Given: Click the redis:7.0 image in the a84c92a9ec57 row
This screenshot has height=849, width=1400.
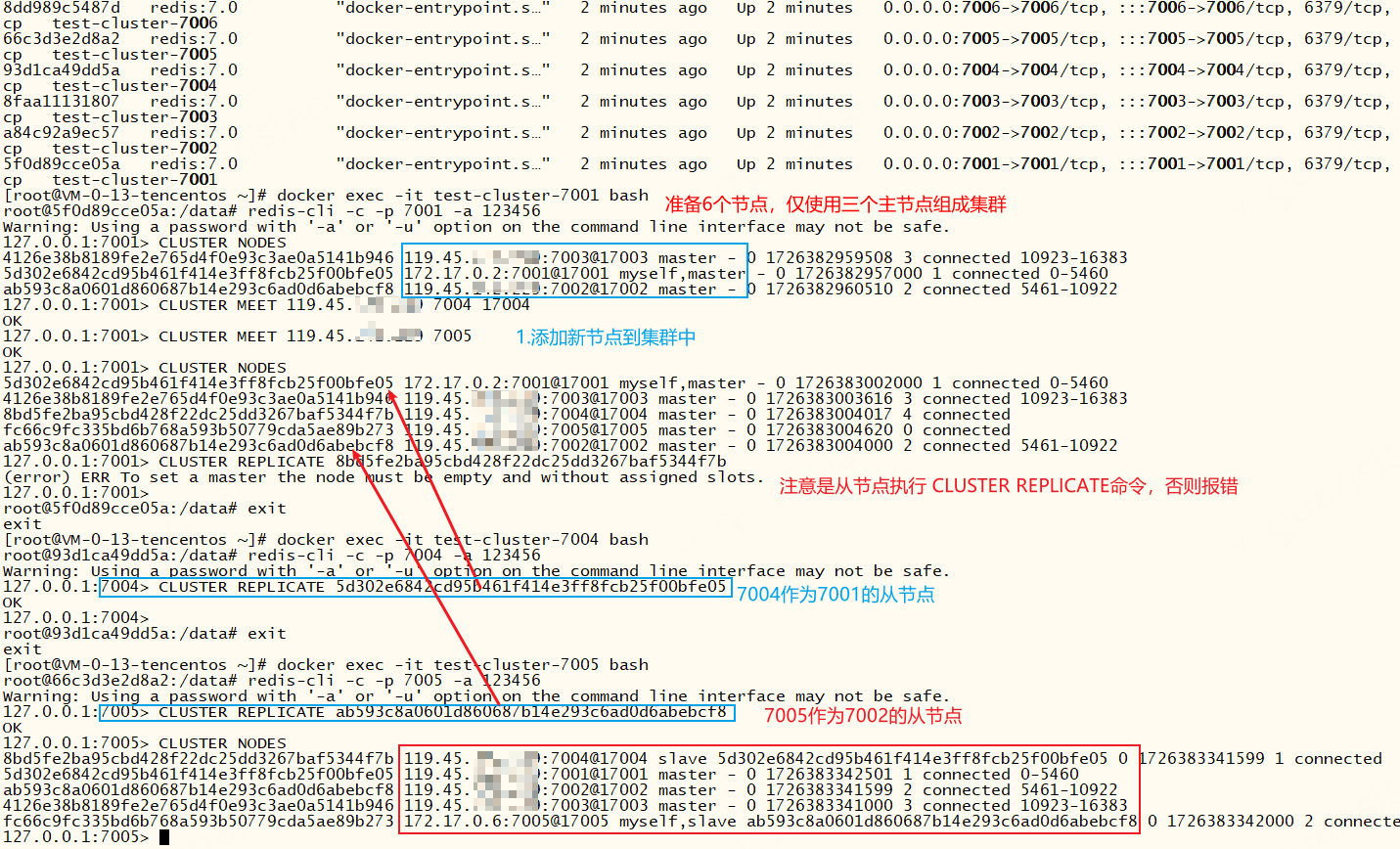Looking at the screenshot, I should [194, 133].
